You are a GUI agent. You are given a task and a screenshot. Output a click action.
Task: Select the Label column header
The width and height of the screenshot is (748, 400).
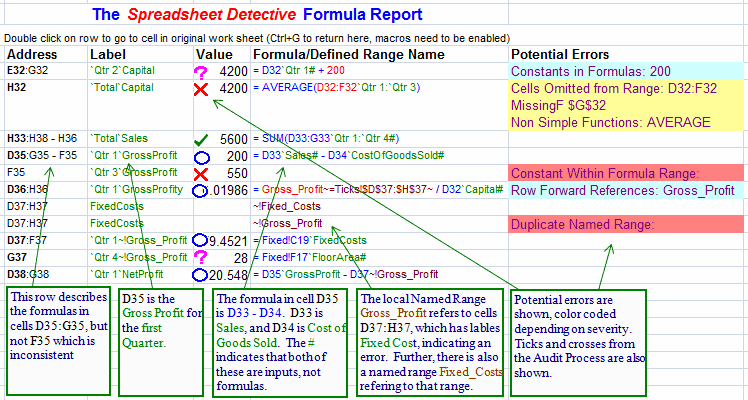point(108,54)
